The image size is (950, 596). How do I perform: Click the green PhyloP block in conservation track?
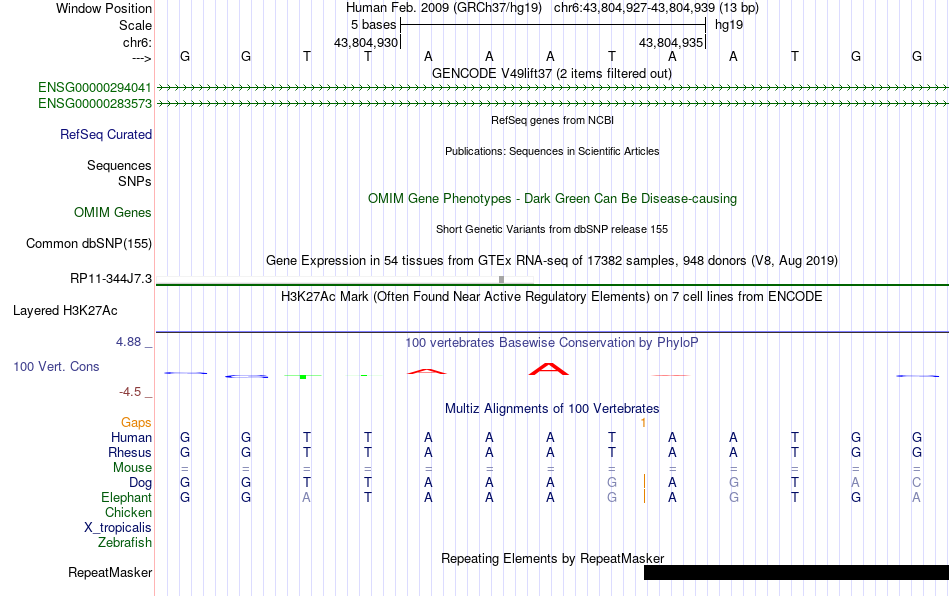(303, 377)
